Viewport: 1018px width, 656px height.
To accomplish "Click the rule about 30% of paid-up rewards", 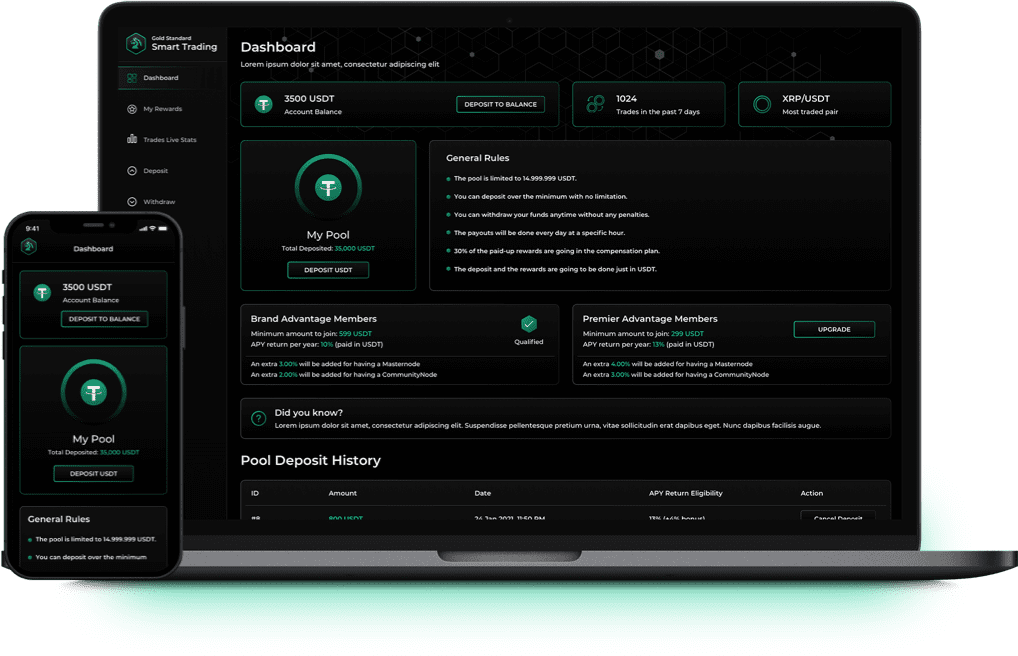I will pos(556,251).
